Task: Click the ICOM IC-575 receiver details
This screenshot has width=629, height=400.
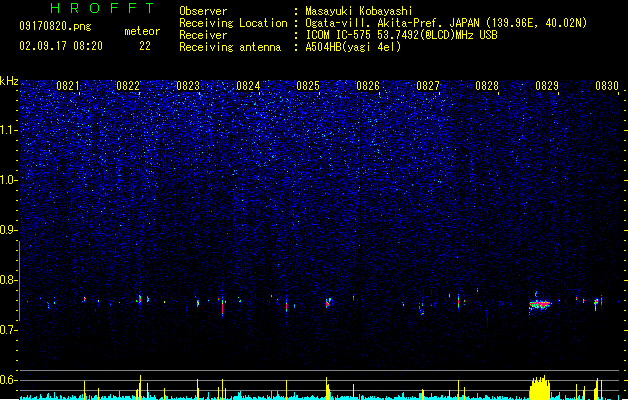Action: pyautogui.click(x=401, y=35)
